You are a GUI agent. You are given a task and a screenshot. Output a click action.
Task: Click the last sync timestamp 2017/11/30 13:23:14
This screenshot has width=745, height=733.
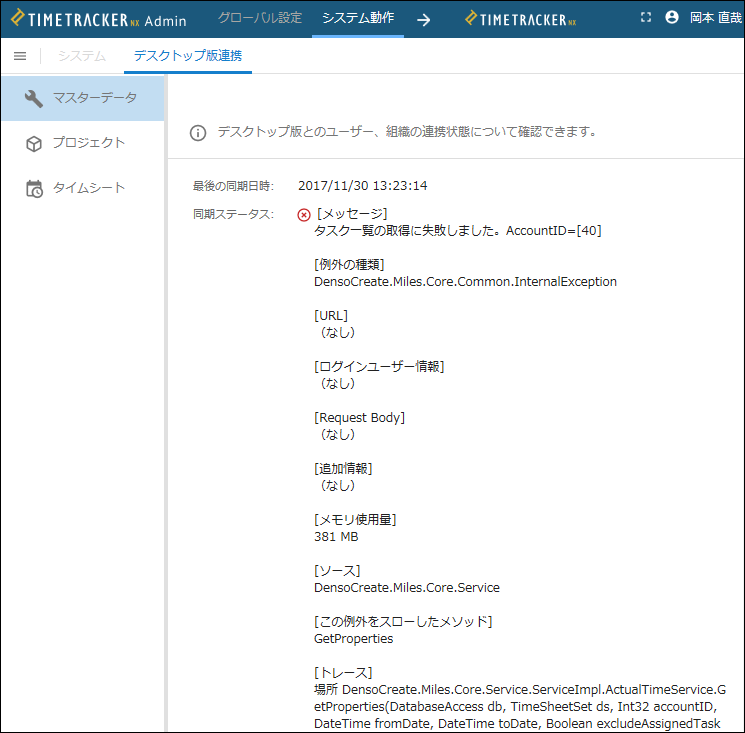[x=363, y=185]
